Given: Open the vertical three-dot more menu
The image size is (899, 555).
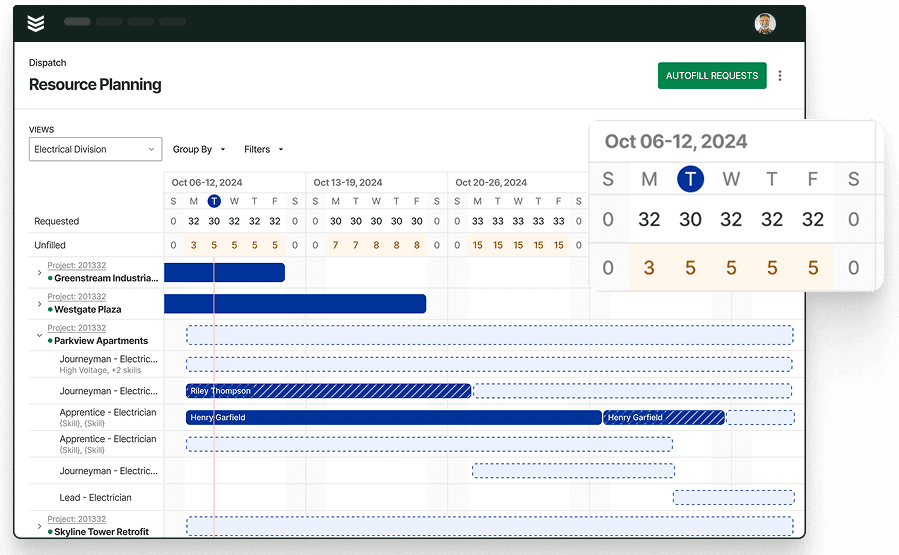Looking at the screenshot, I should point(780,76).
